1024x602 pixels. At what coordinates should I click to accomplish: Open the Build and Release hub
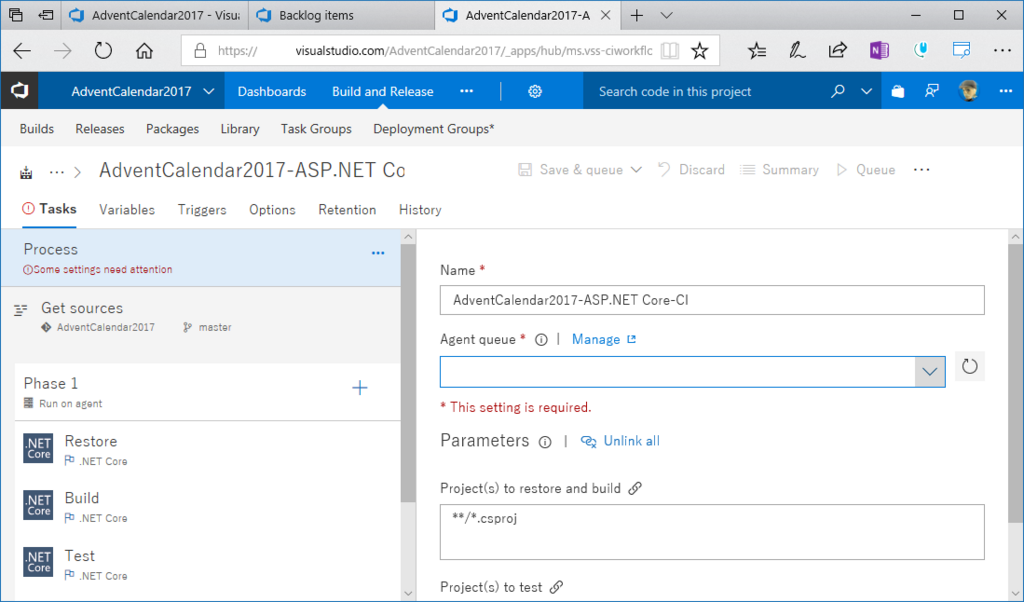click(383, 91)
